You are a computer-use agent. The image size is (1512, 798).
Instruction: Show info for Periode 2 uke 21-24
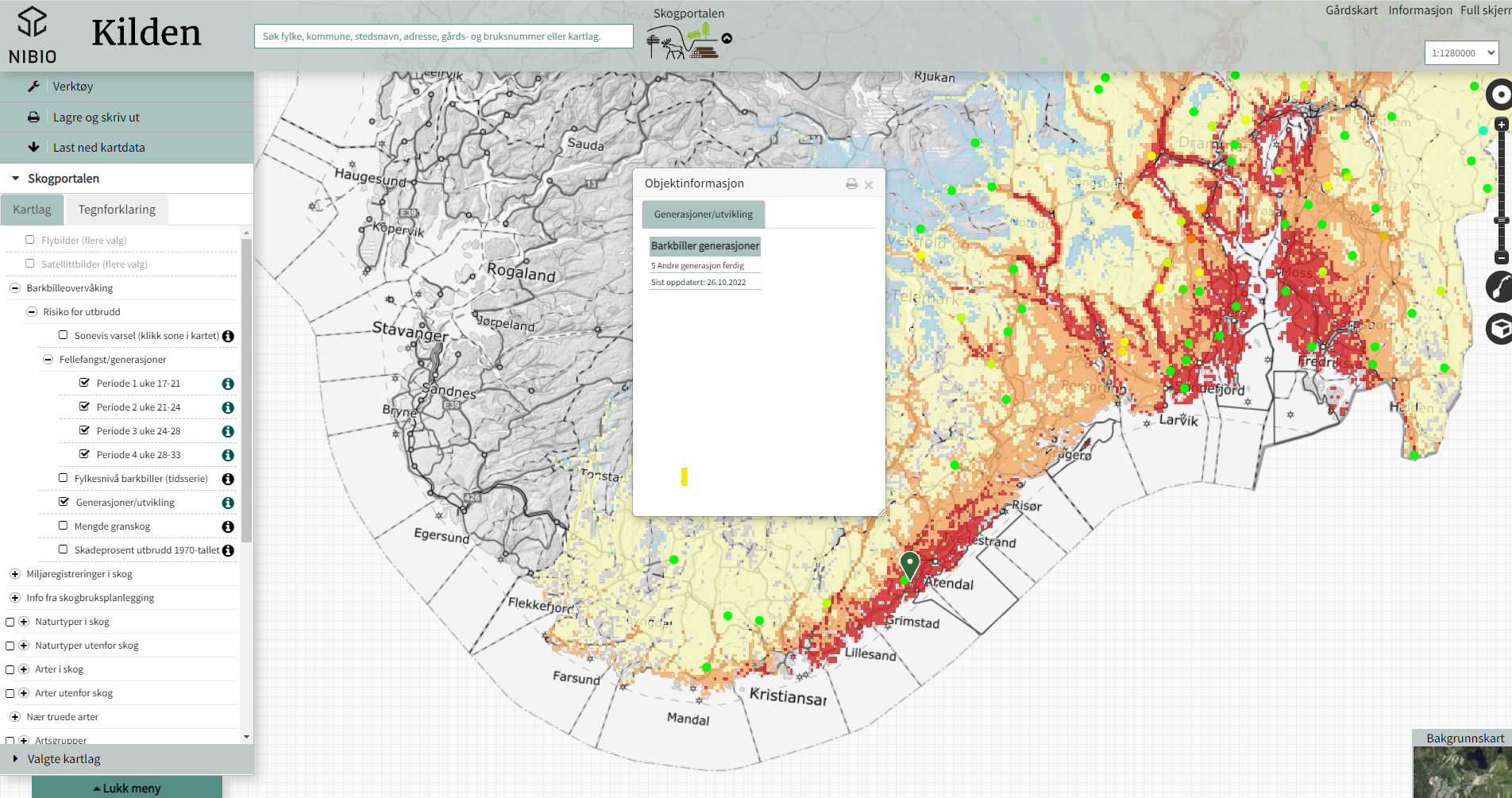(x=228, y=407)
